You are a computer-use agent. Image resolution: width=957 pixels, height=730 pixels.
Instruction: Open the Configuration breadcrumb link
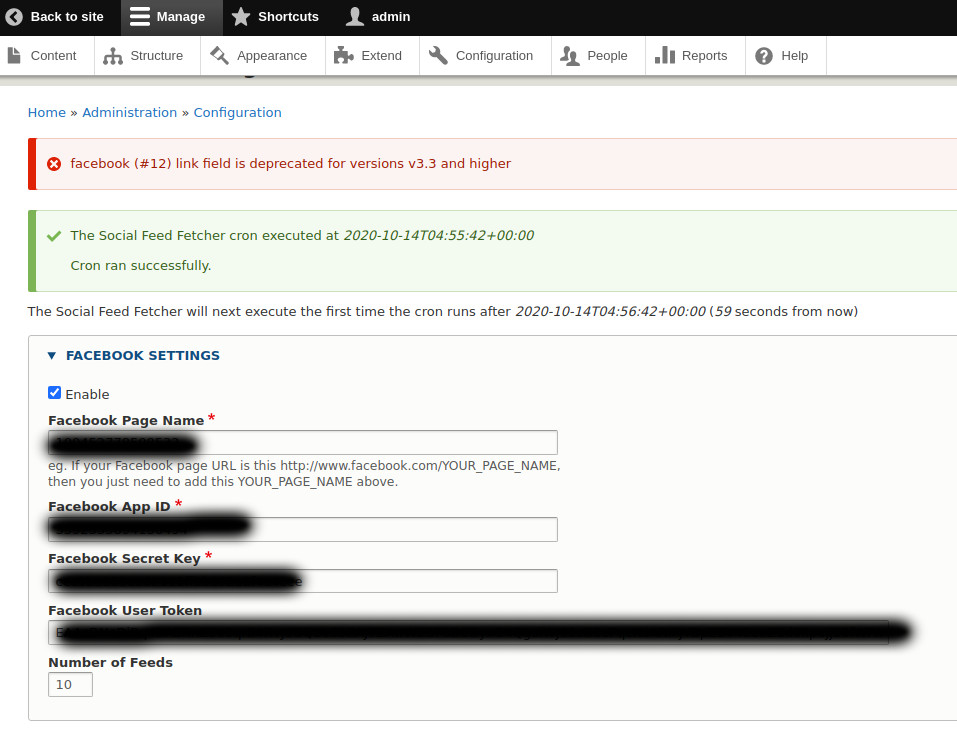click(x=237, y=112)
